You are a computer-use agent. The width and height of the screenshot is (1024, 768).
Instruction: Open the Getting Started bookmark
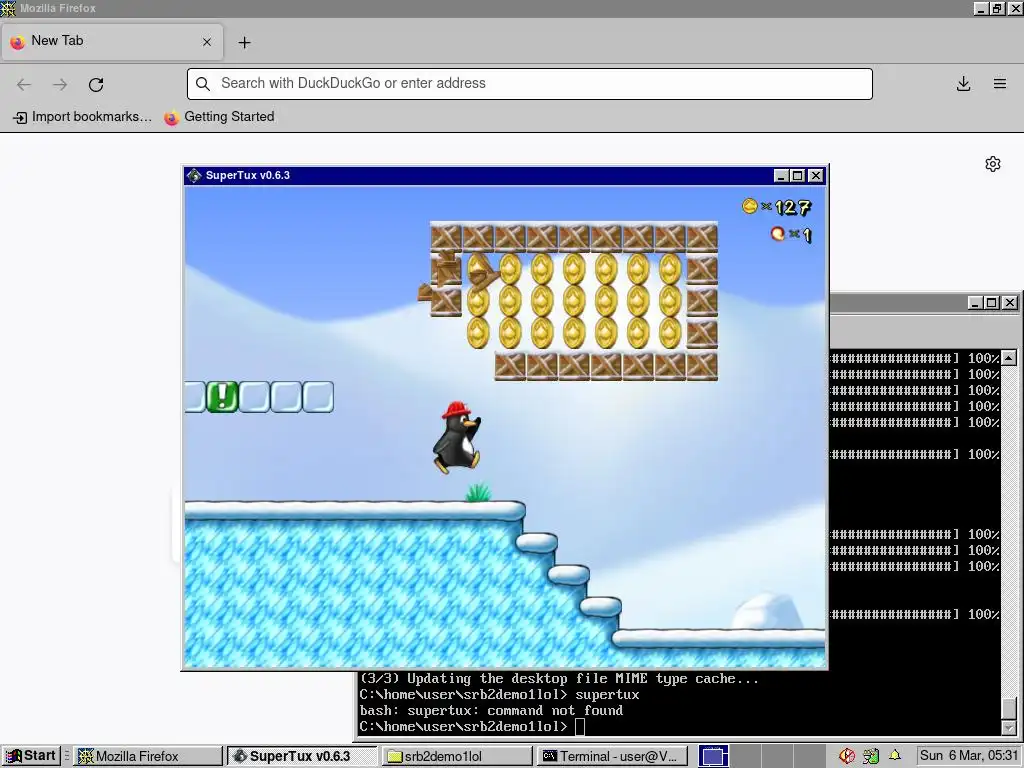pyautogui.click(x=219, y=117)
